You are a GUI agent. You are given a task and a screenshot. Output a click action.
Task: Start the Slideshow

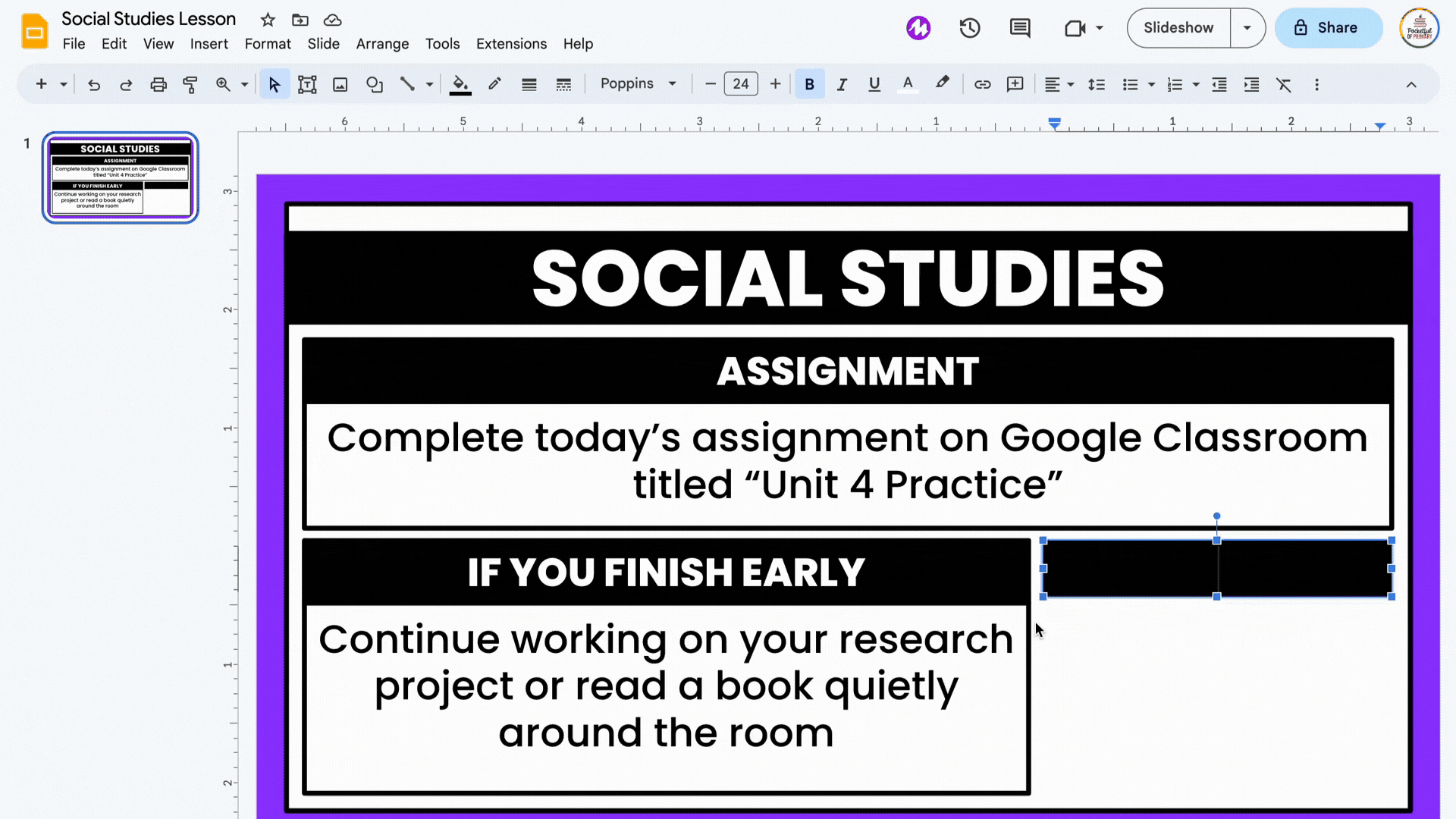1178,28
